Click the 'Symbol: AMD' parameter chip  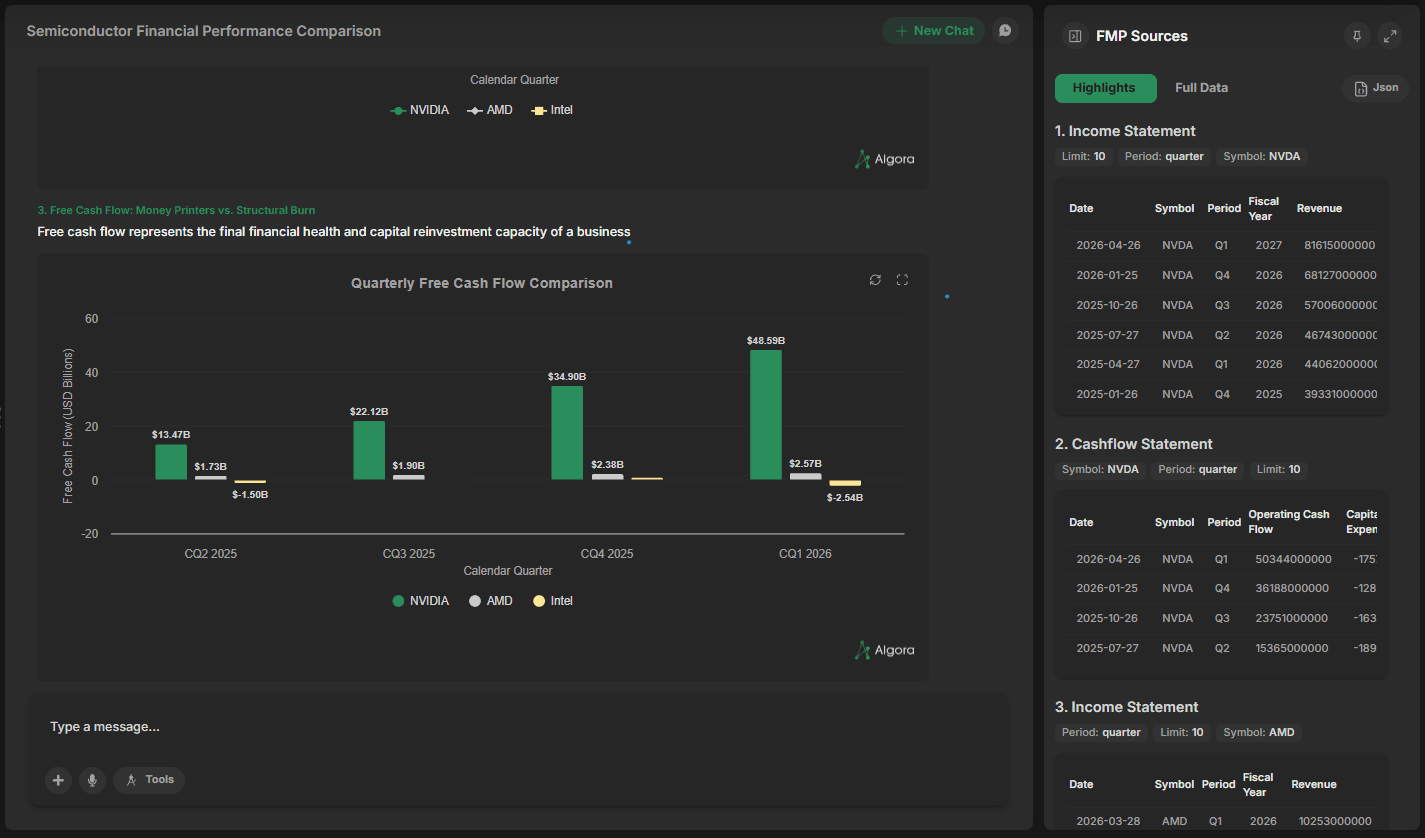coord(1259,733)
